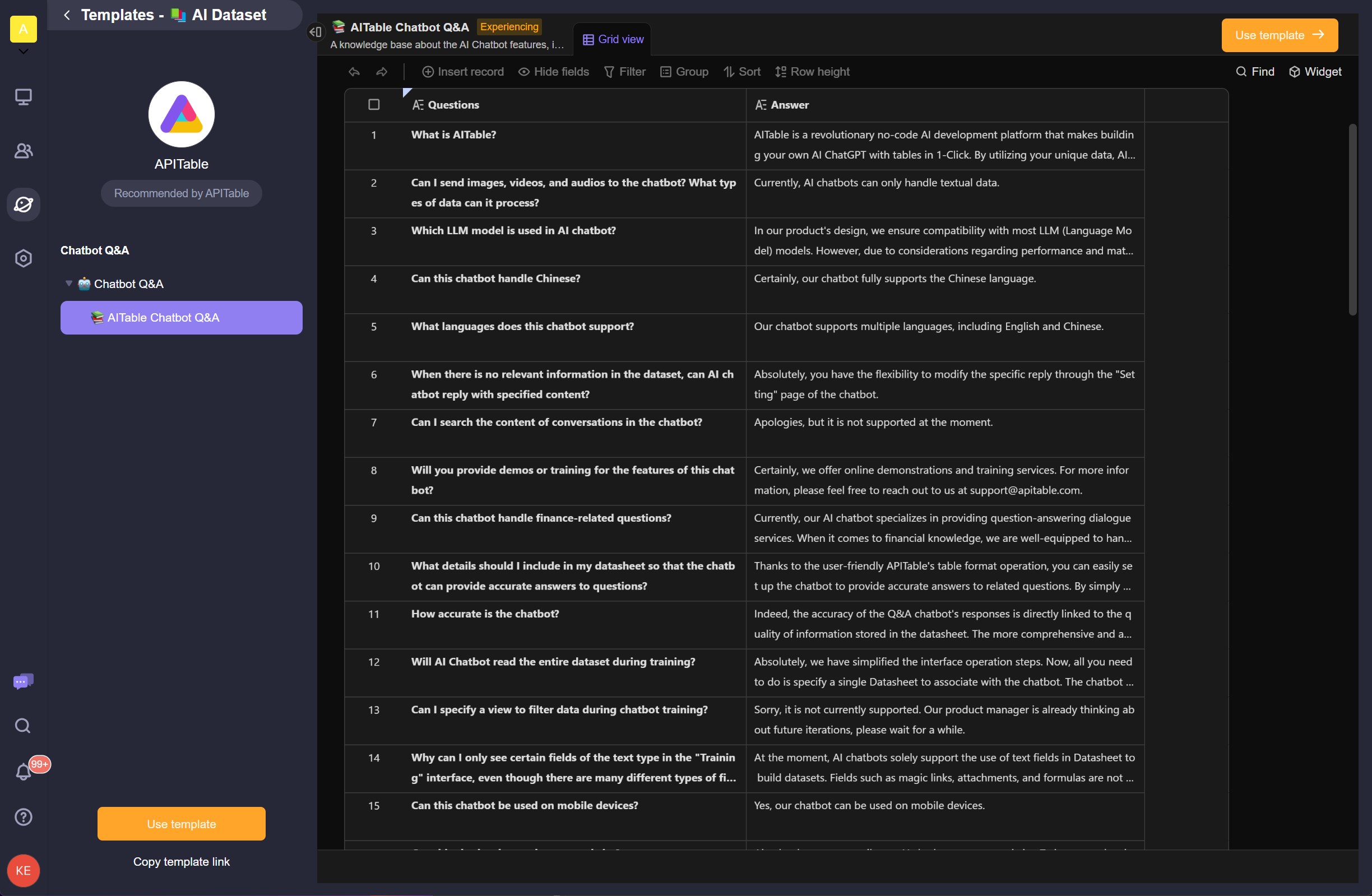The width and height of the screenshot is (1372, 896).
Task: Collapse the Chatbot Q&A folder triangle
Action: tap(69, 284)
